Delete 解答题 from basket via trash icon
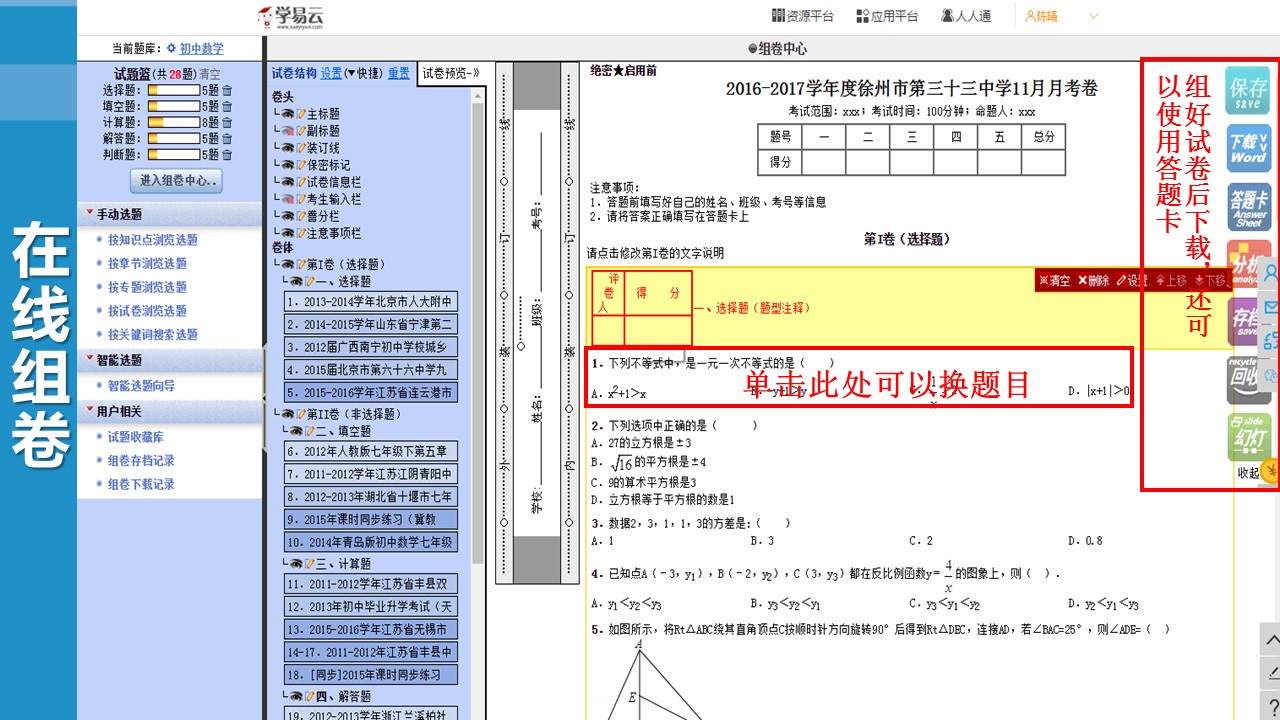This screenshot has height=720, width=1280. coord(227,139)
